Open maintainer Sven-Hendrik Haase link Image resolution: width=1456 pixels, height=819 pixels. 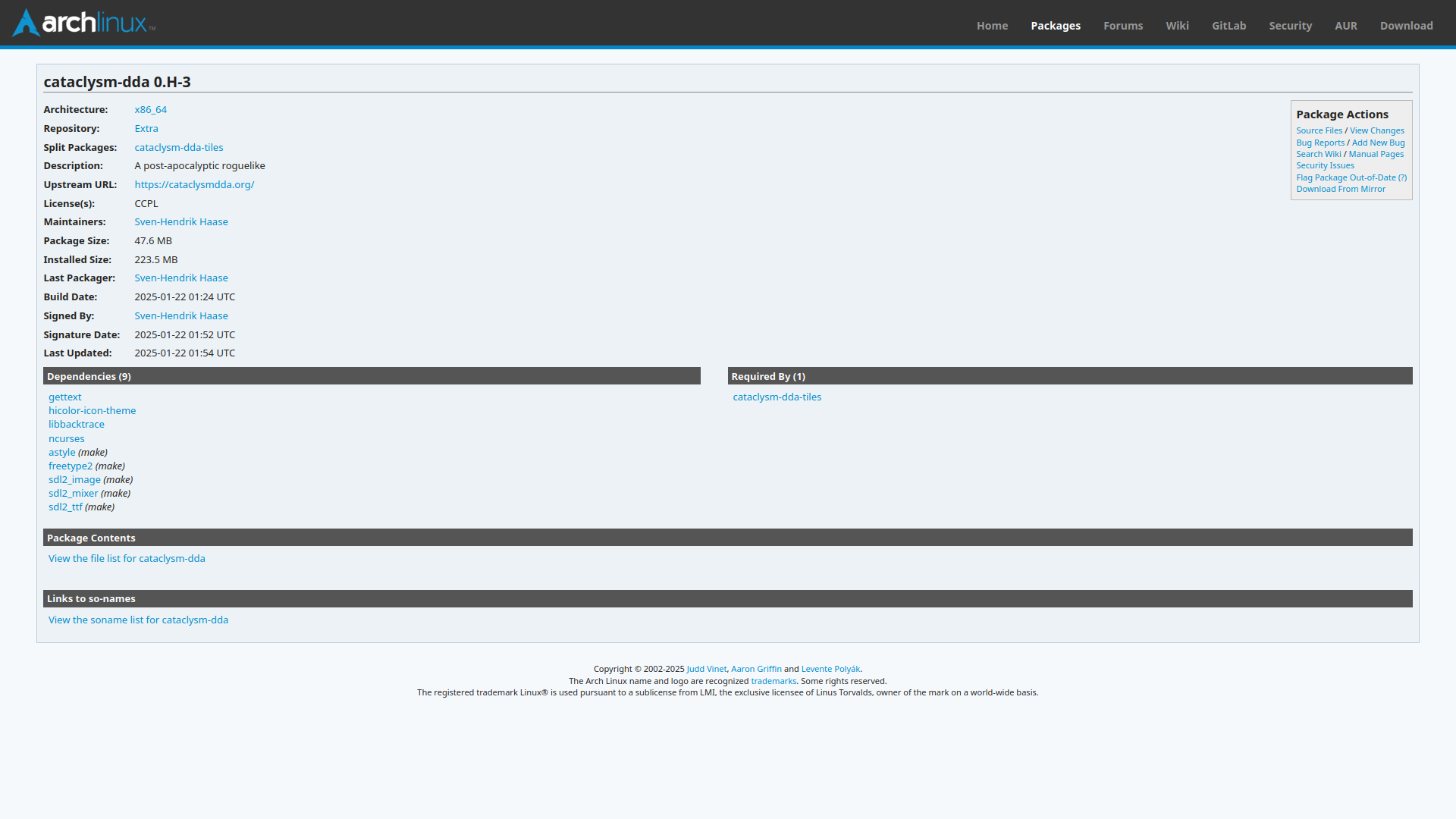click(x=181, y=222)
